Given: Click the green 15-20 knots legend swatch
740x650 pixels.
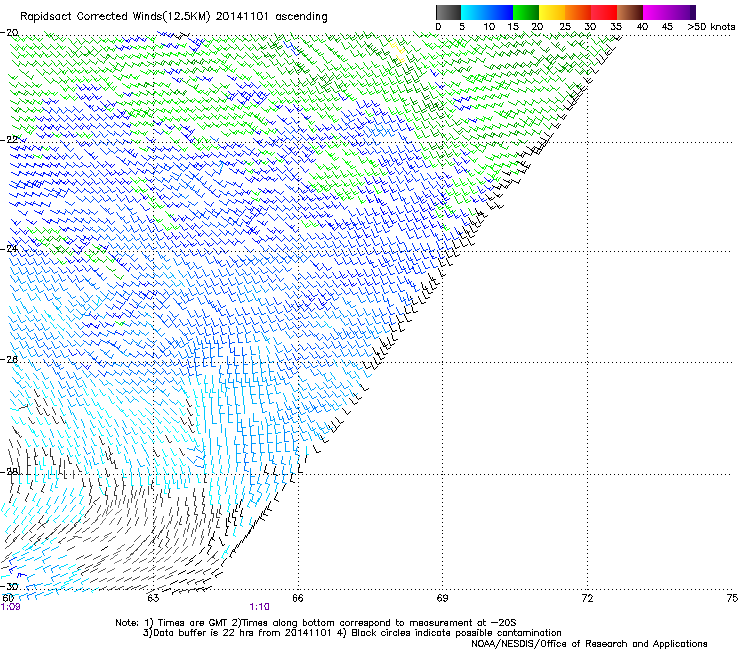Looking at the screenshot, I should pyautogui.click(x=526, y=12).
